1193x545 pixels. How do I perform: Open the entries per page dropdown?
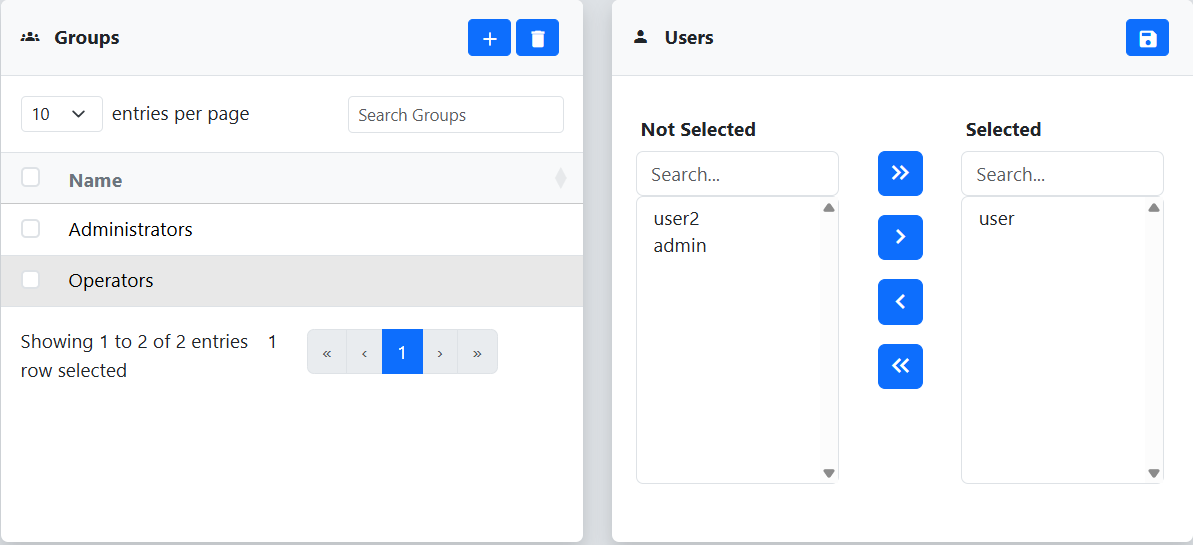[62, 114]
